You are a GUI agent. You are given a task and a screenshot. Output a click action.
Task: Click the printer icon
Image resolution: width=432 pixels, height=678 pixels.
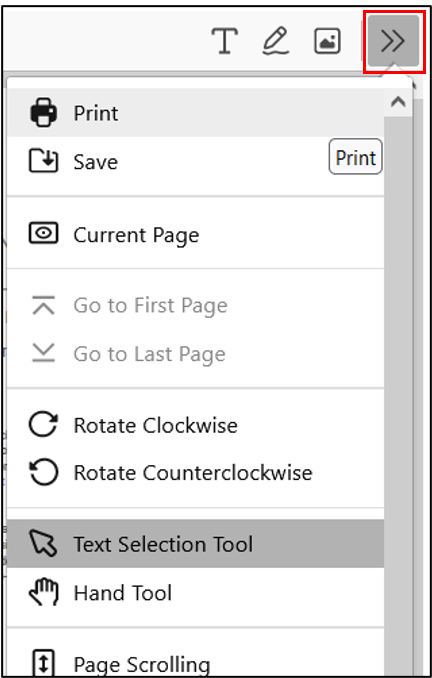click(43, 113)
